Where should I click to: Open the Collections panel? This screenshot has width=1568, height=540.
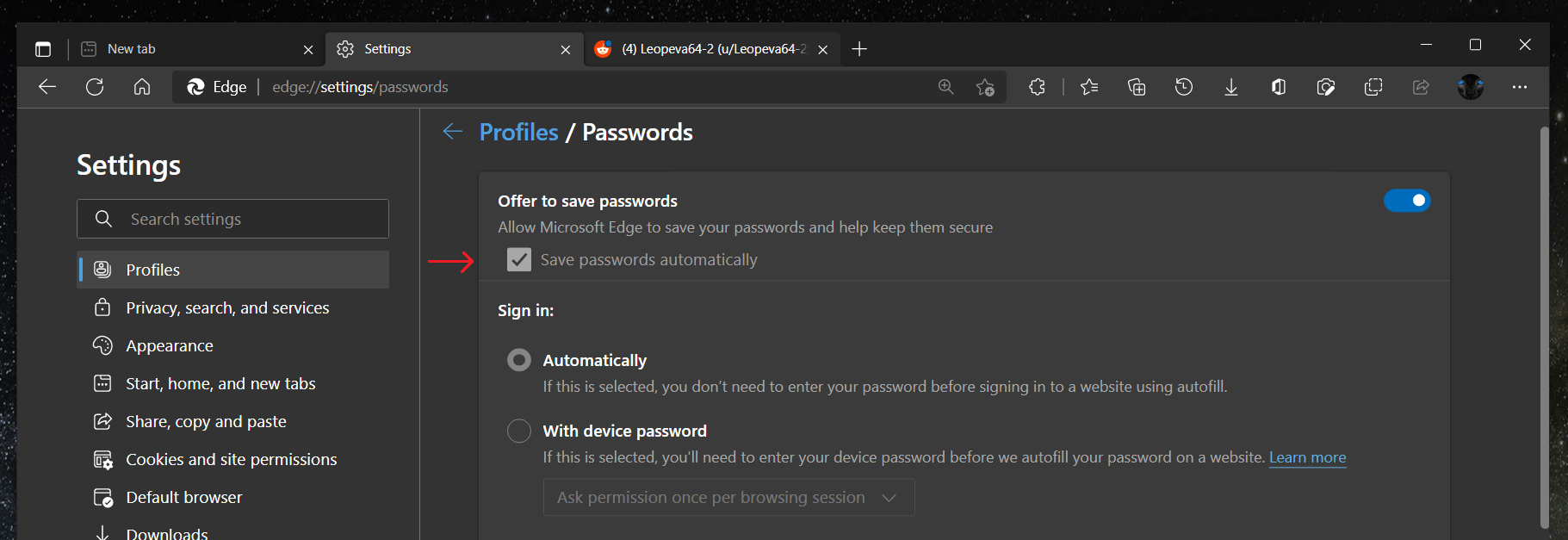[1136, 87]
